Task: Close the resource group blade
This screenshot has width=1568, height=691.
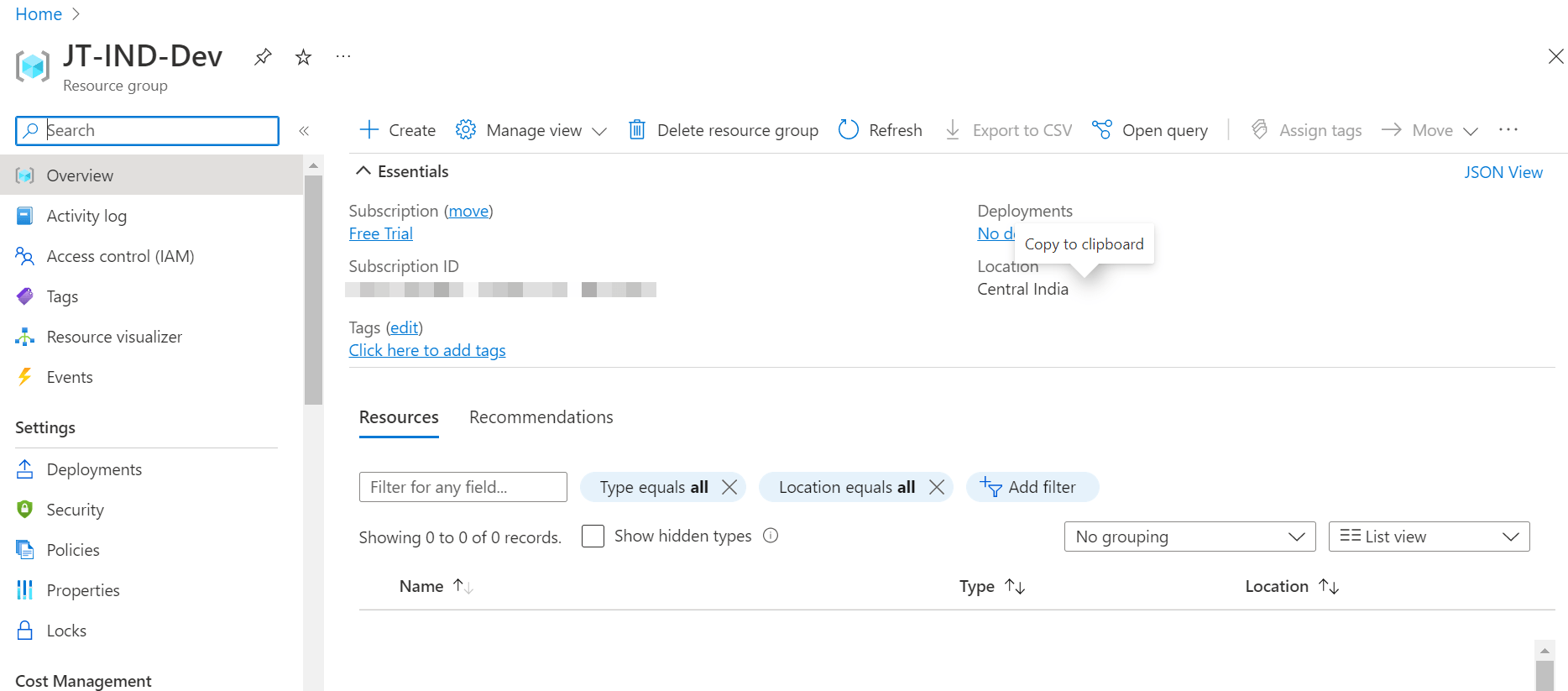Action: (x=1555, y=56)
